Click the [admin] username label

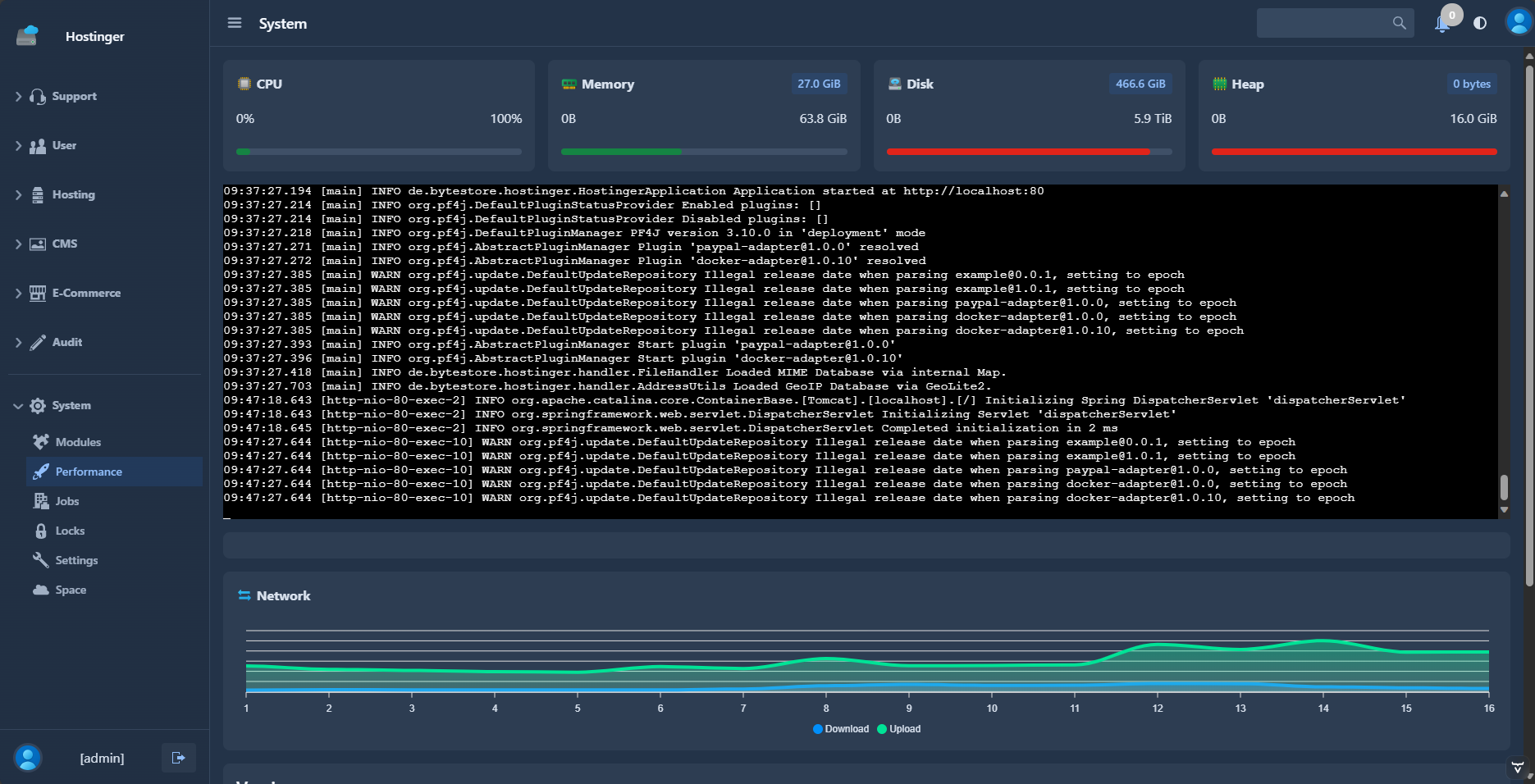click(102, 759)
